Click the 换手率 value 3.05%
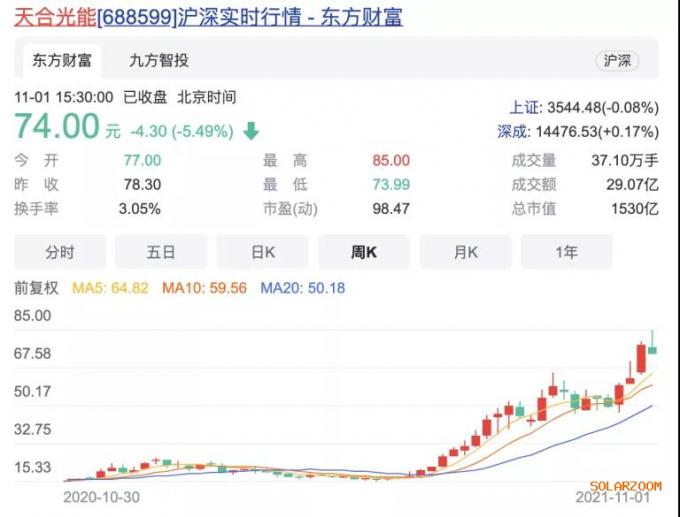Viewport: 680px width, 517px height. coord(140,209)
